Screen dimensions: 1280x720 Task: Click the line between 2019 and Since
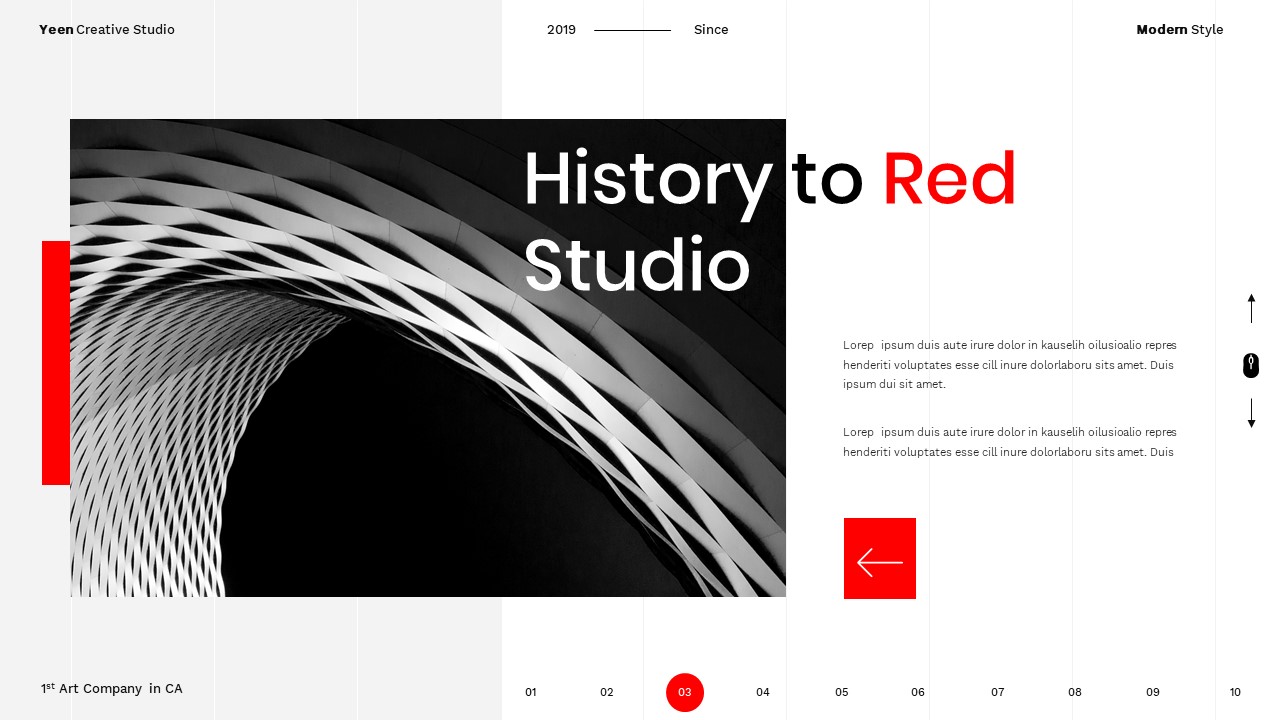point(632,30)
